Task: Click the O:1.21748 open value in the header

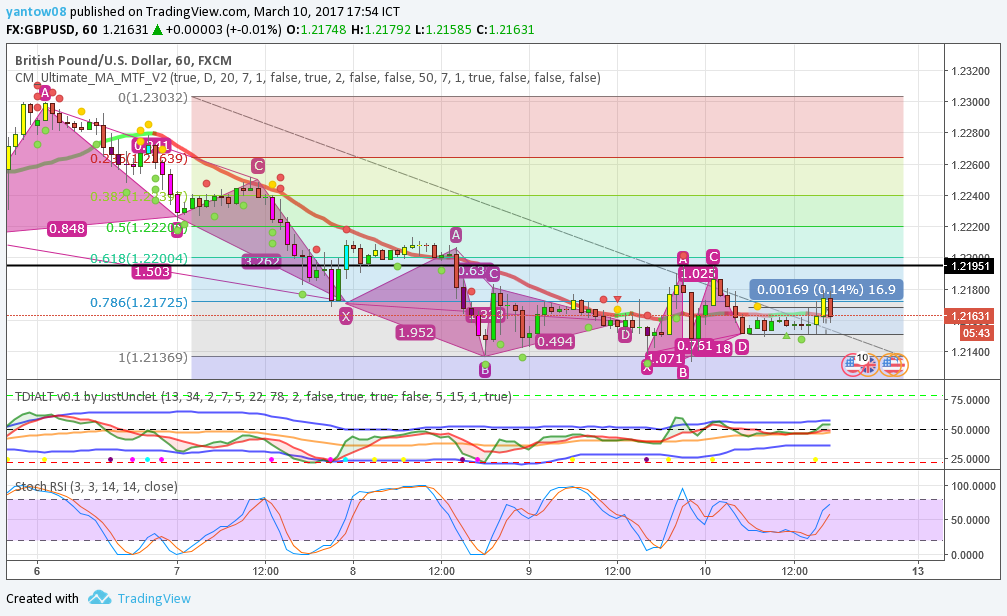Action: tap(316, 30)
